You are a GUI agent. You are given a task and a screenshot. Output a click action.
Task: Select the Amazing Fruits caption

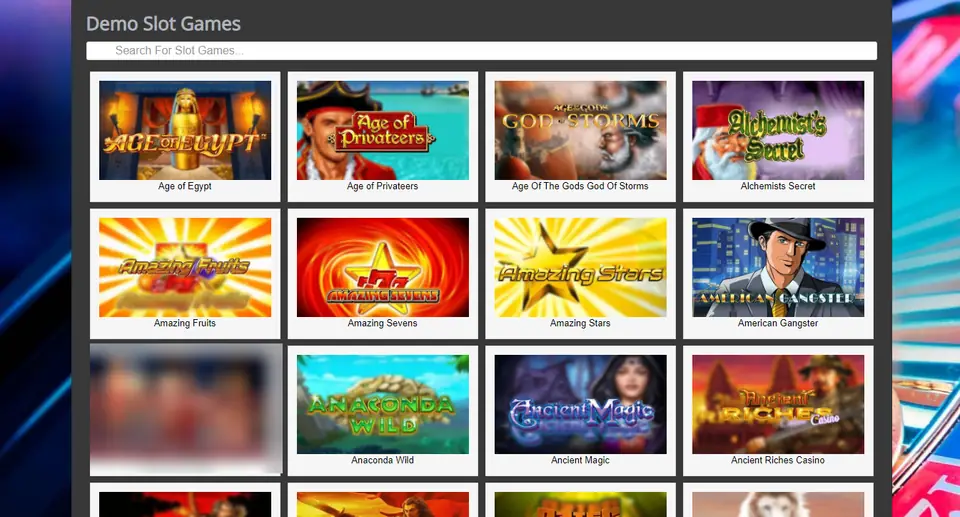(x=185, y=323)
